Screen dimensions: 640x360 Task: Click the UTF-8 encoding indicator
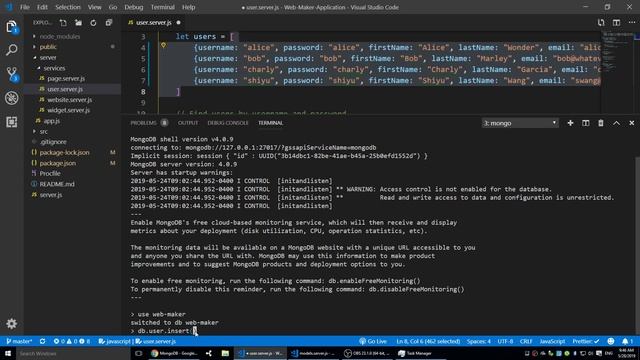(x=505, y=341)
